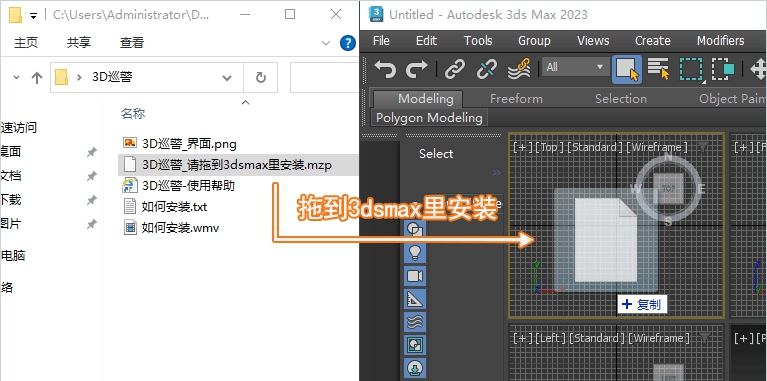
Task: Switch to the Object Paint ribbon tab
Action: click(732, 99)
